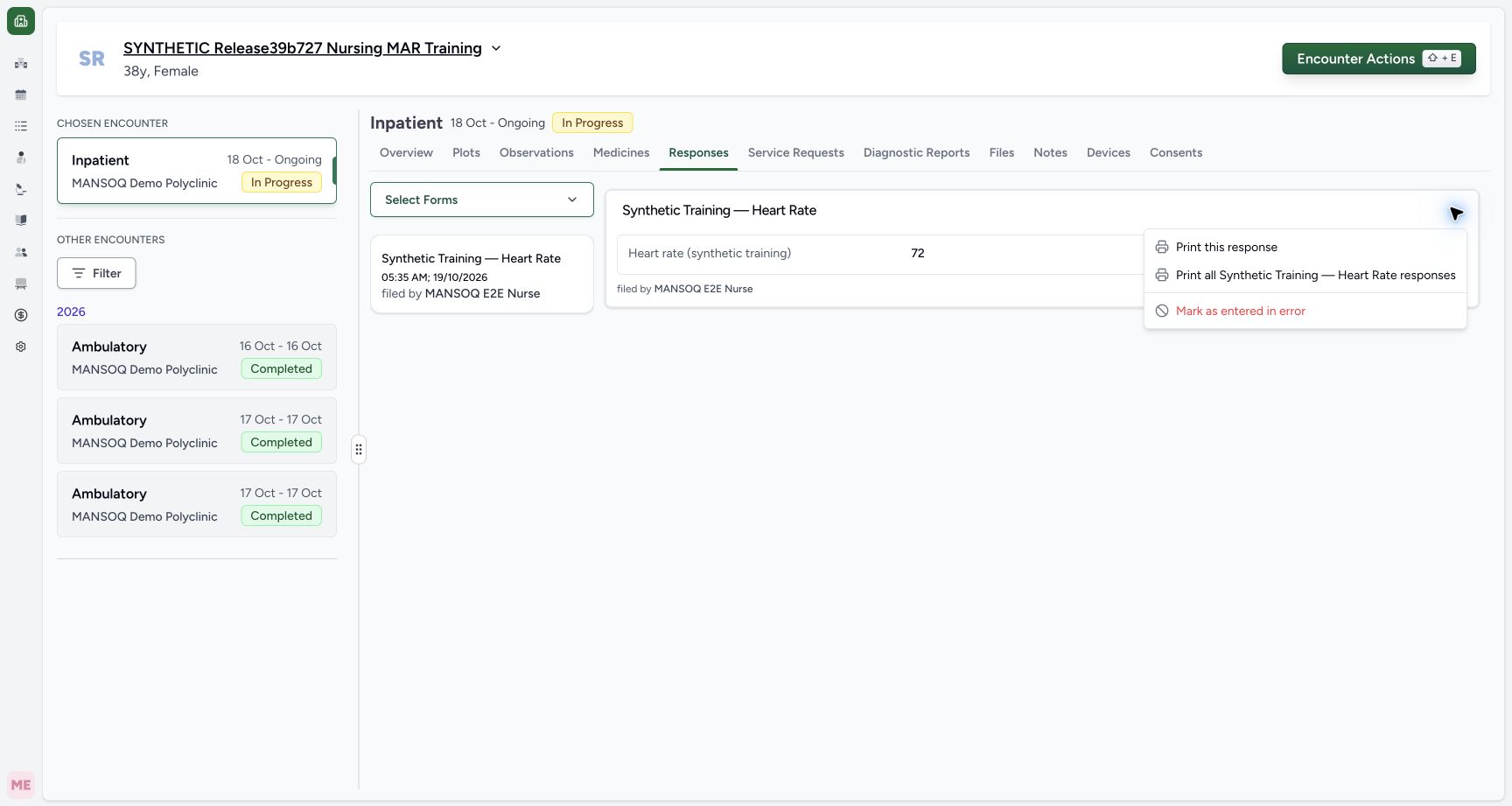Click the filter lines icon in Filter button
Viewport: 1512px width, 806px height.
pos(79,273)
